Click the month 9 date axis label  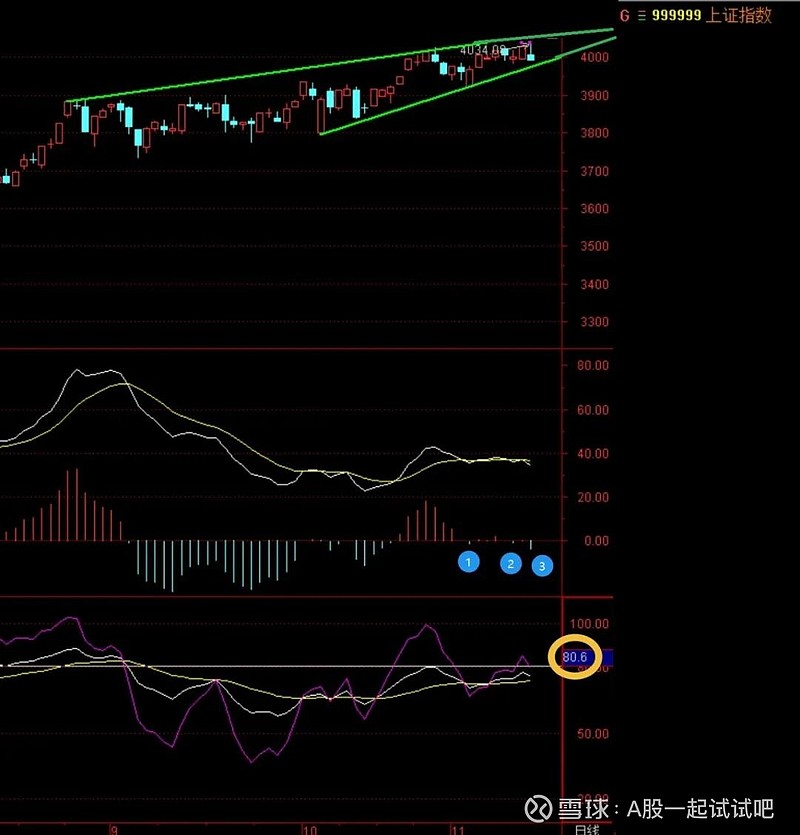114,830
